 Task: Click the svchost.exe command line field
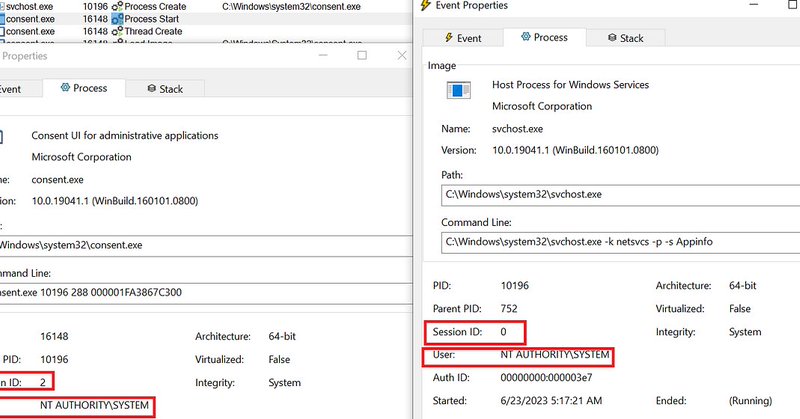click(x=620, y=242)
